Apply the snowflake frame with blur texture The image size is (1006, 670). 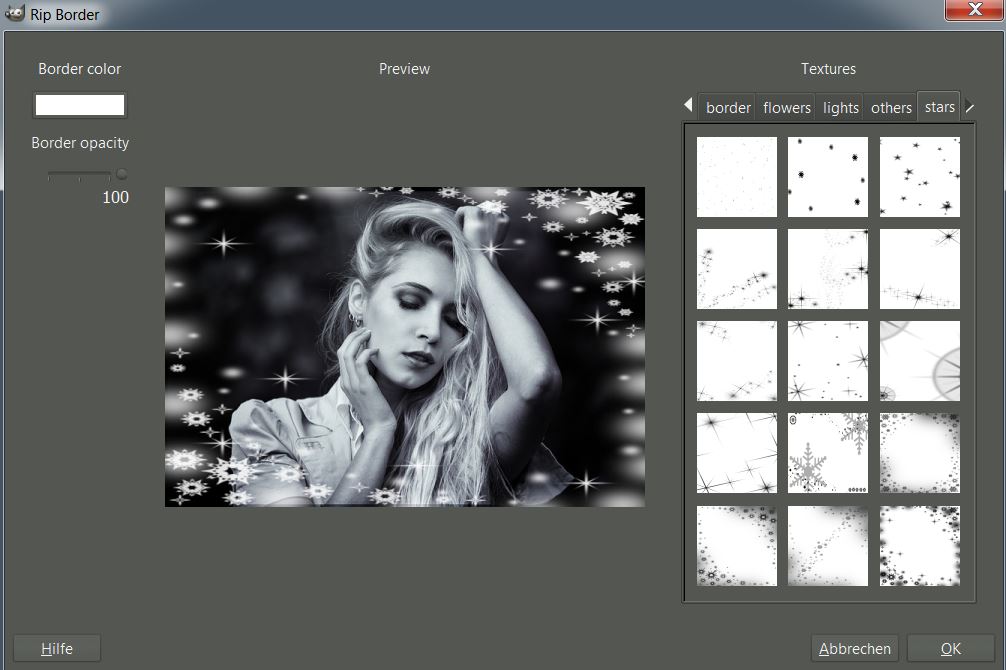click(919, 453)
